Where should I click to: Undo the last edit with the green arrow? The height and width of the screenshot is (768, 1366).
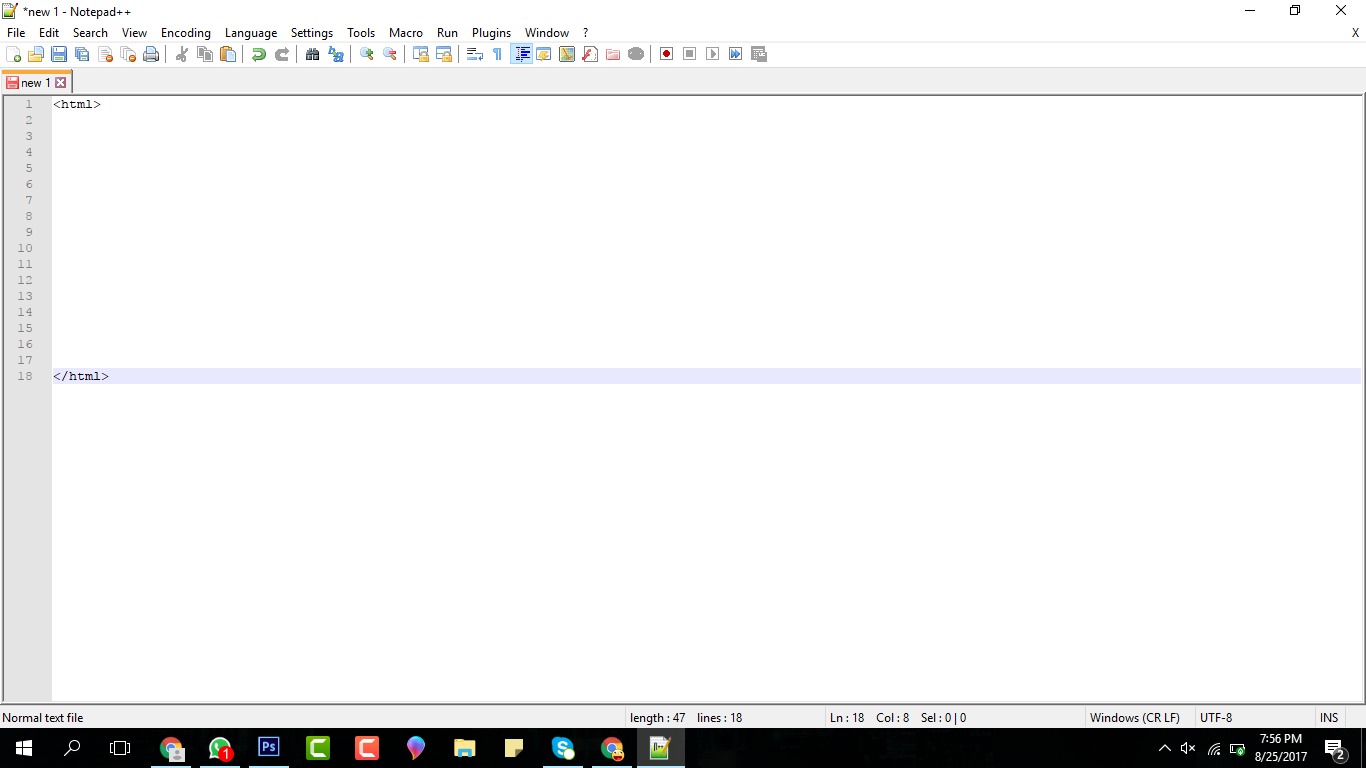259,54
